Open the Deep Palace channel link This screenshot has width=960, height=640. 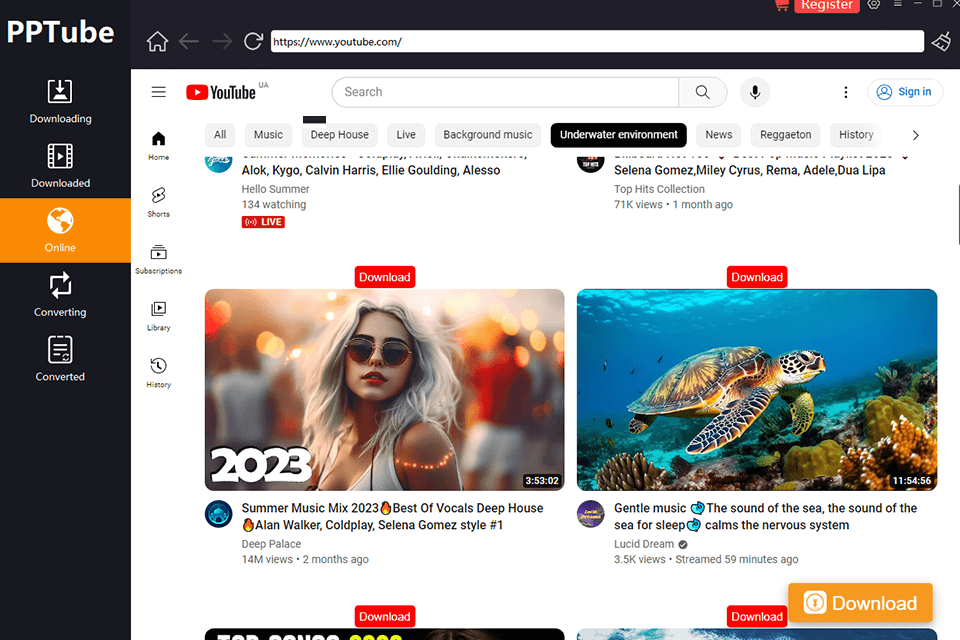271,544
